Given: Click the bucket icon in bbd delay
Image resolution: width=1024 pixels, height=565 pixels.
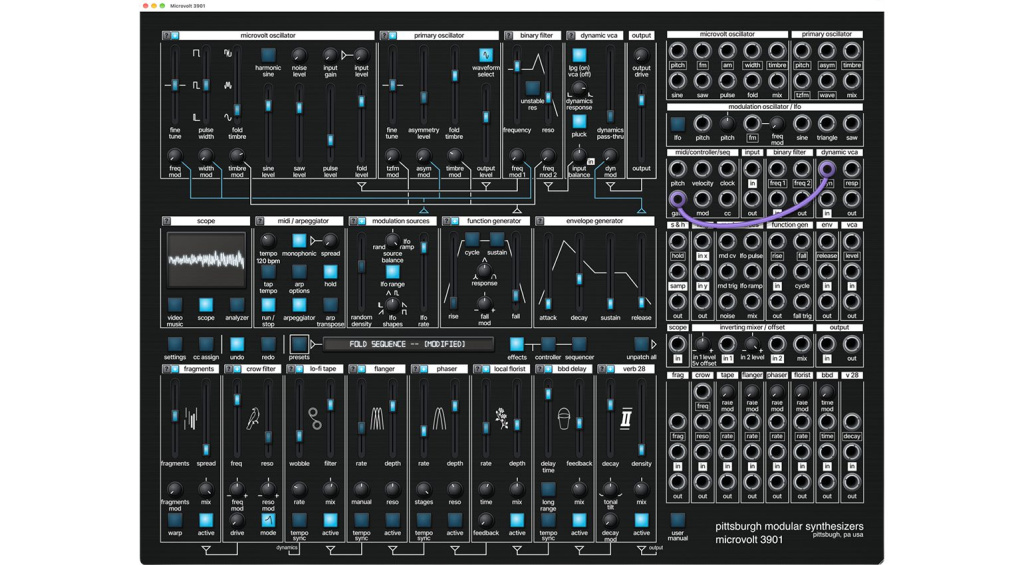Looking at the screenshot, I should [564, 419].
